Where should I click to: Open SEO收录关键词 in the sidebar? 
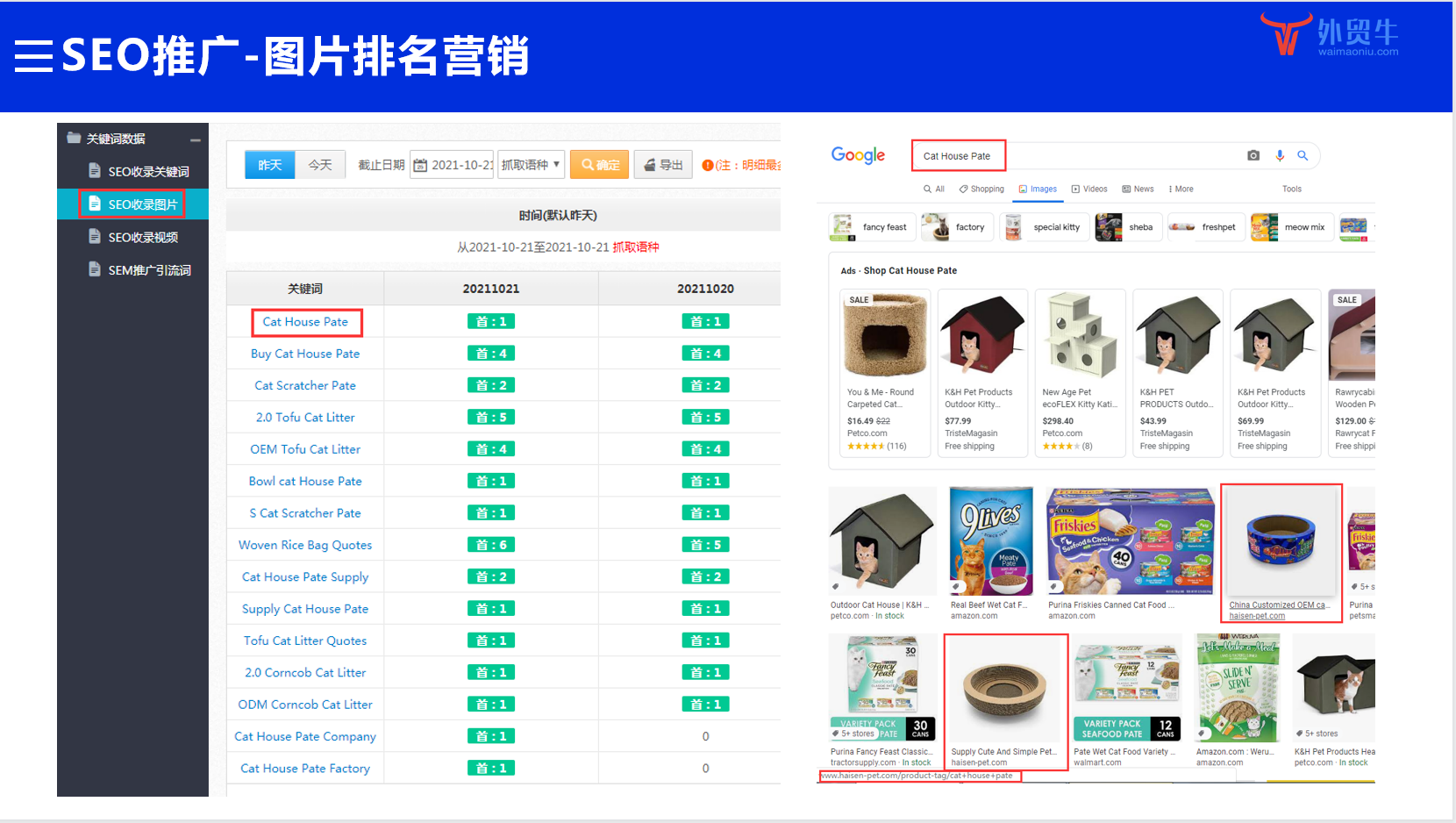click(148, 171)
